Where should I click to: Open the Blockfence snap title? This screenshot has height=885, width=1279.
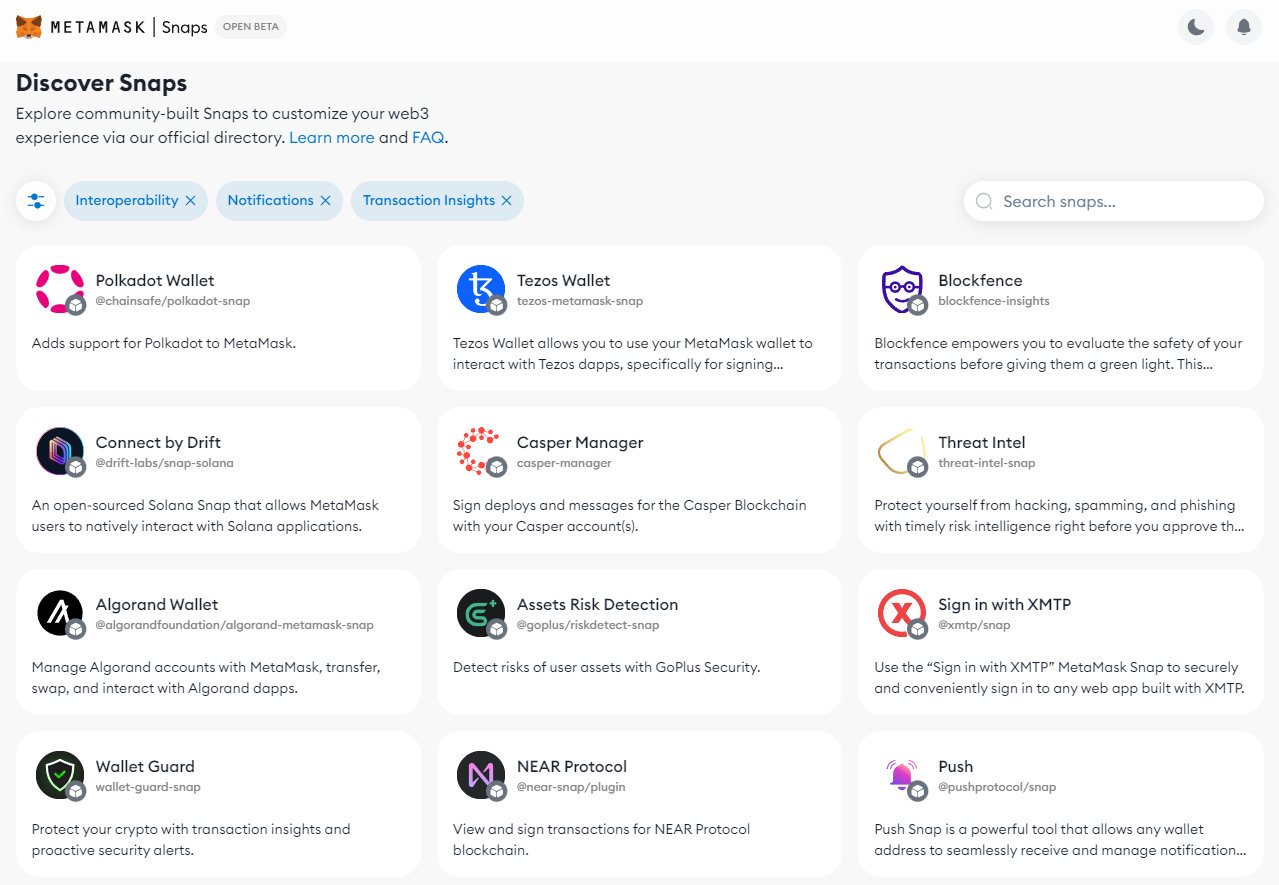click(x=980, y=281)
